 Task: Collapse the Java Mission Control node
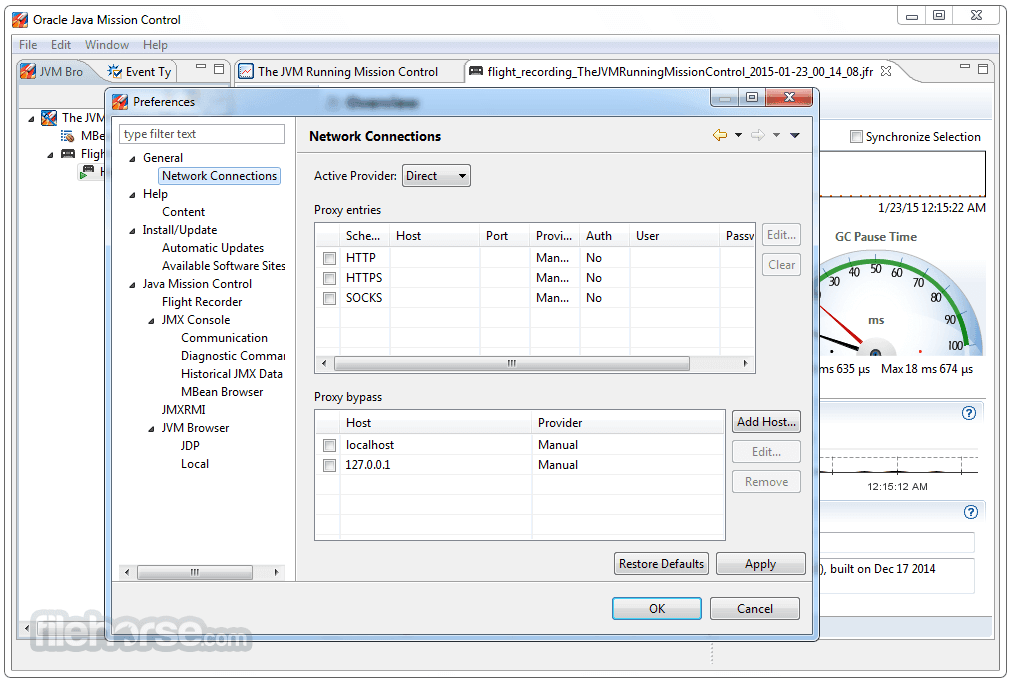point(132,284)
